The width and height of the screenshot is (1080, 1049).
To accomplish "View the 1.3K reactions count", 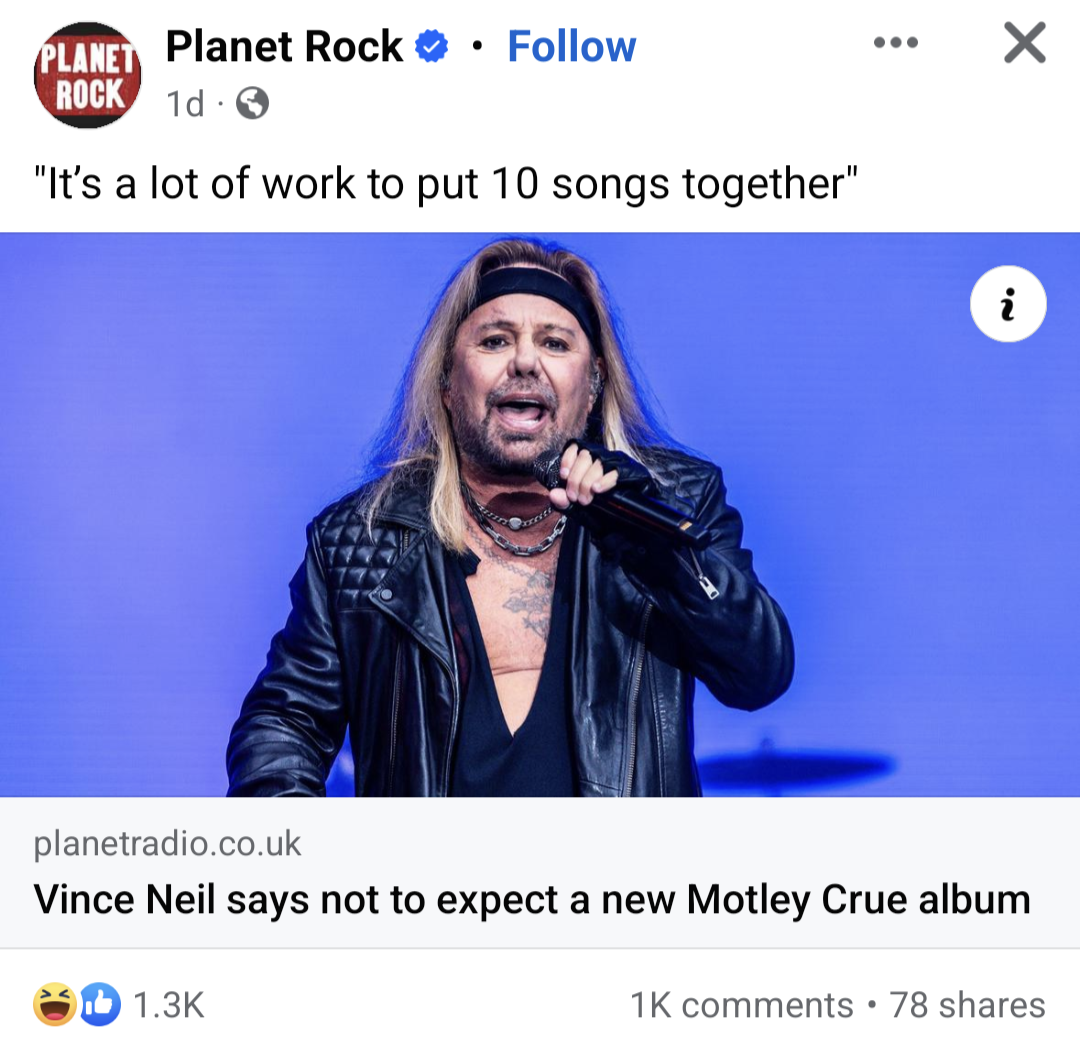I will [168, 1005].
